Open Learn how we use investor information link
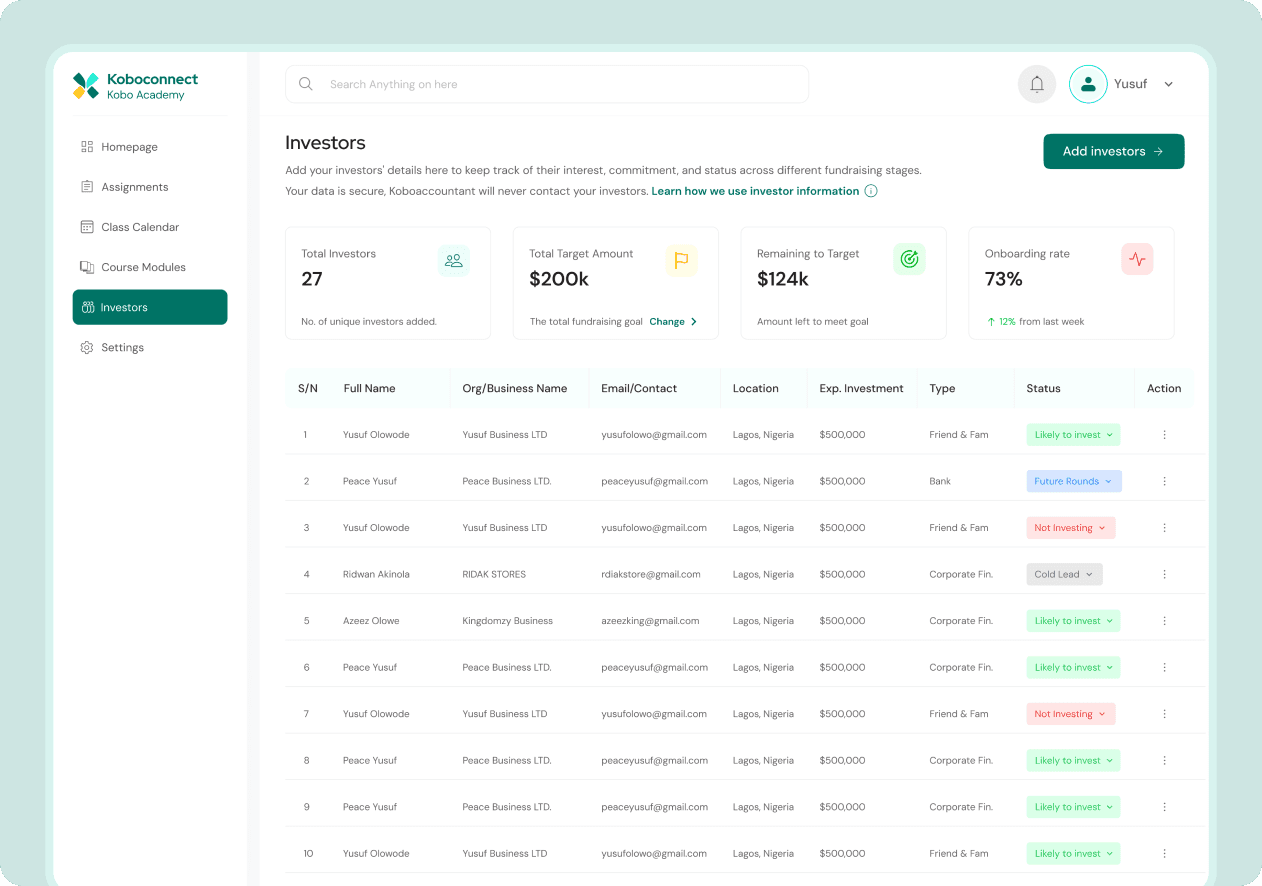Image resolution: width=1262 pixels, height=886 pixels. coord(755,191)
